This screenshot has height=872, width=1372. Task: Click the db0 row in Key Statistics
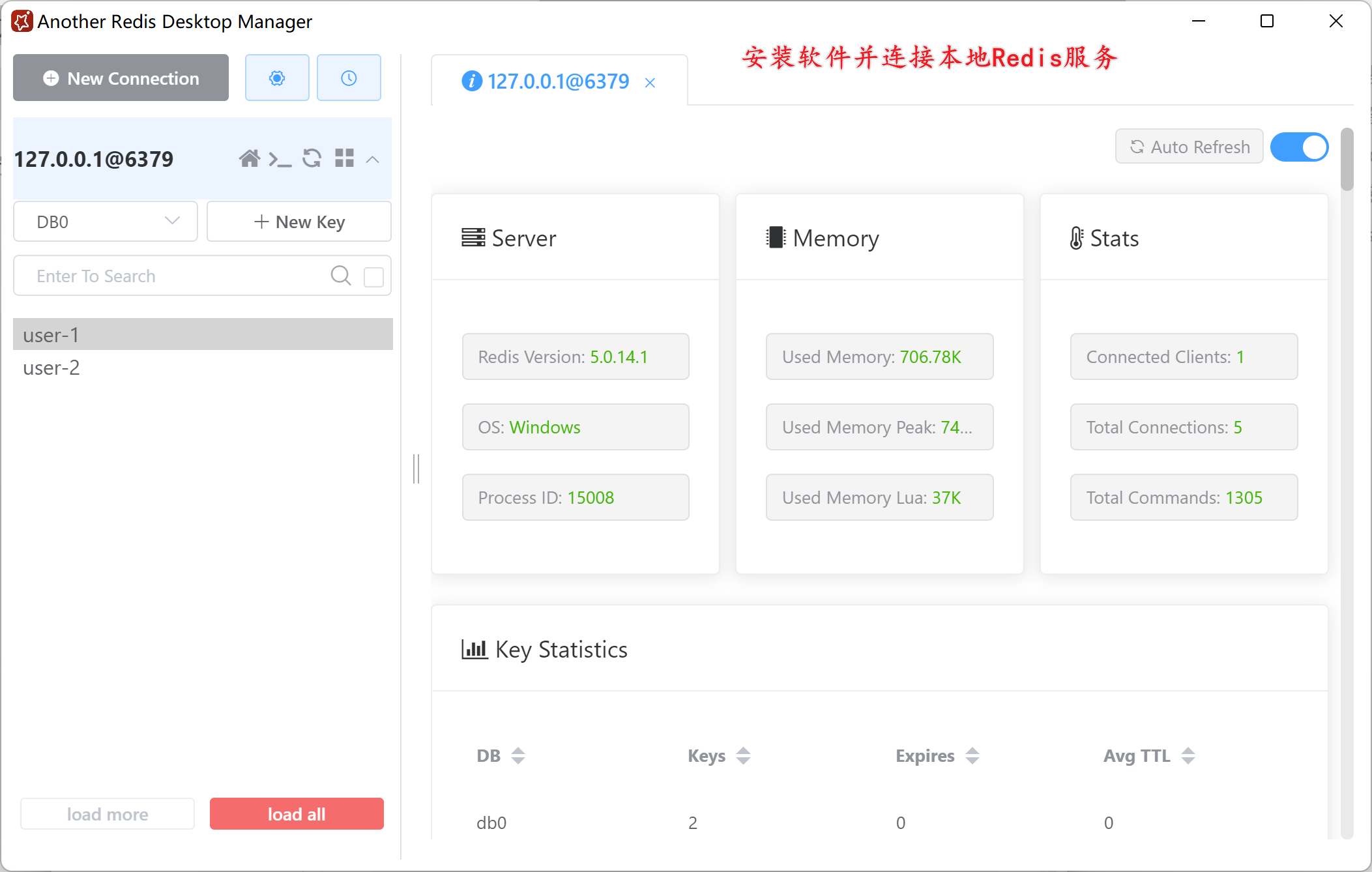pyautogui.click(x=879, y=822)
